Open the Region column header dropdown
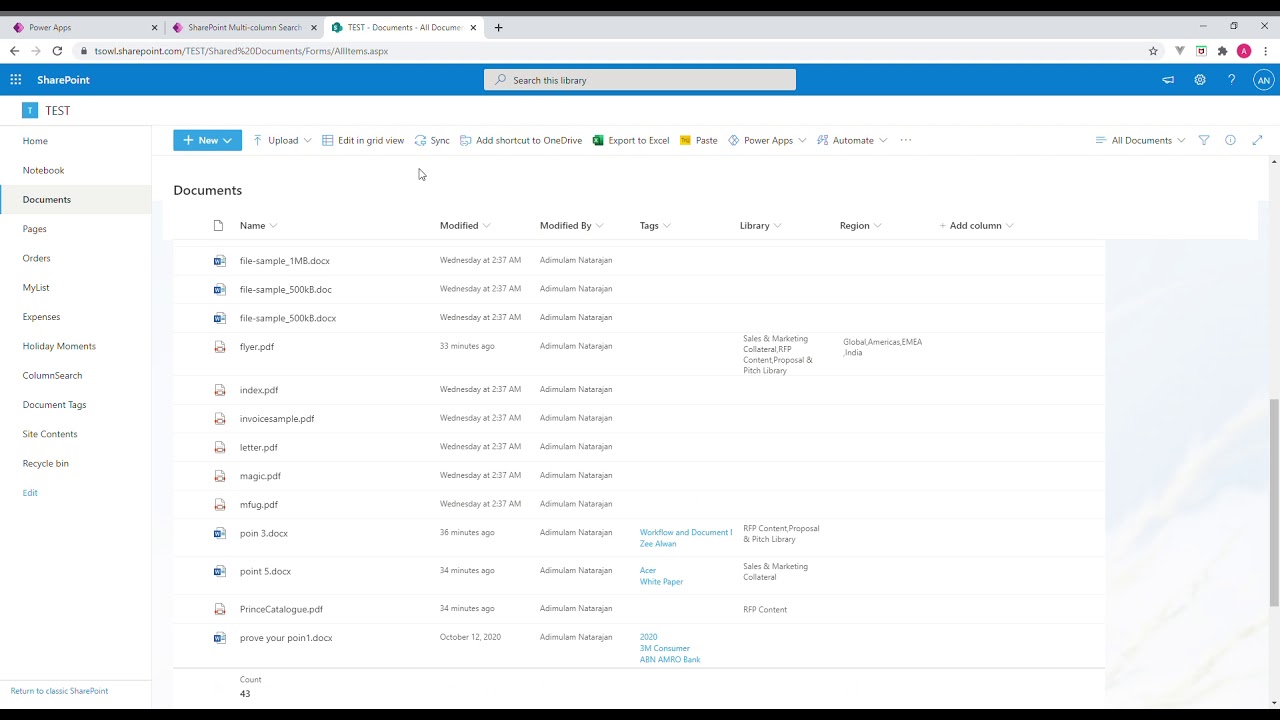Screen dimensions: 1280x720 [x=861, y=226]
